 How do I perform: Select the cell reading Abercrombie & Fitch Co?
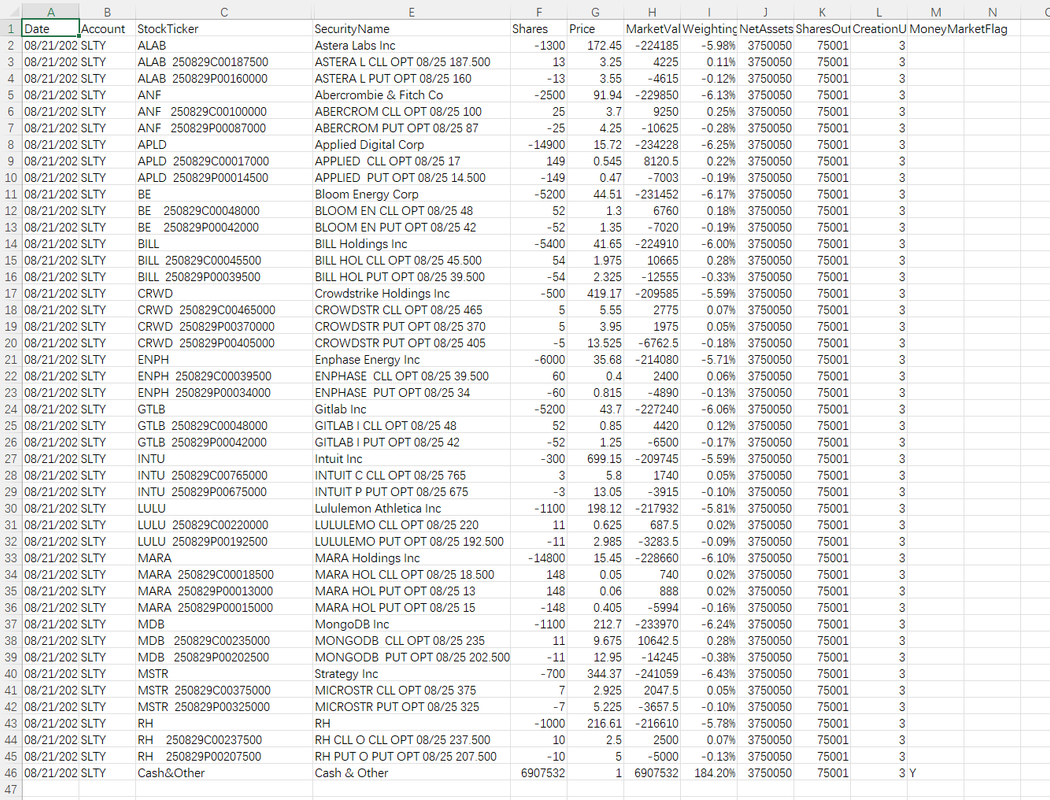pos(411,95)
